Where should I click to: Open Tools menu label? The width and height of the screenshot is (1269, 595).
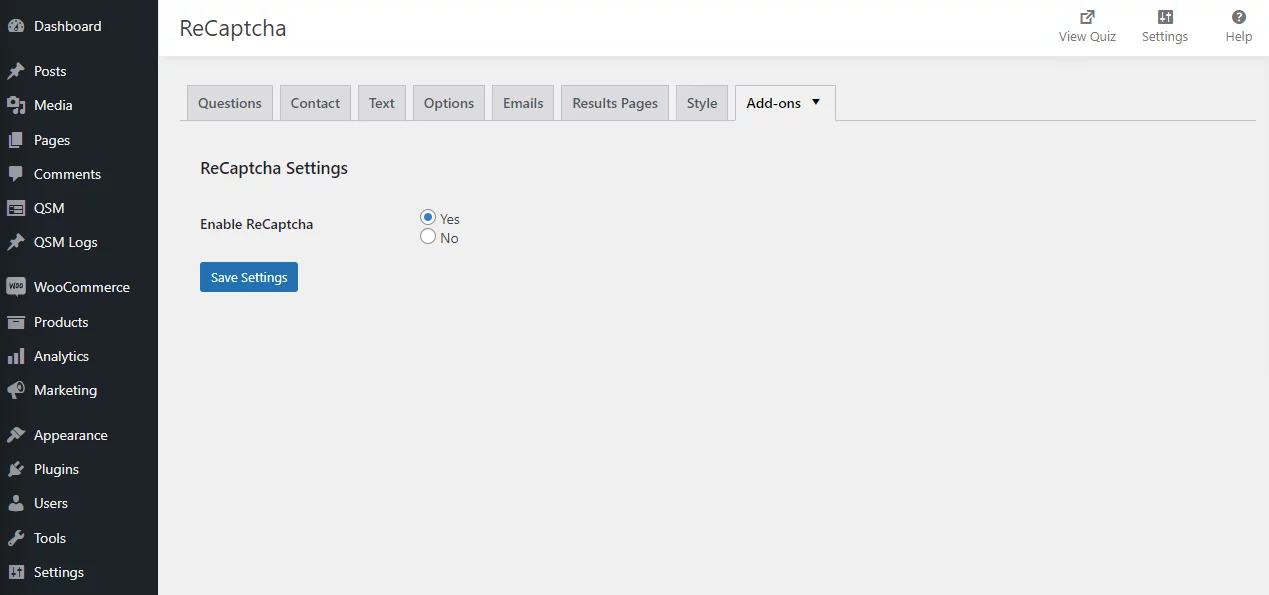tap(50, 538)
